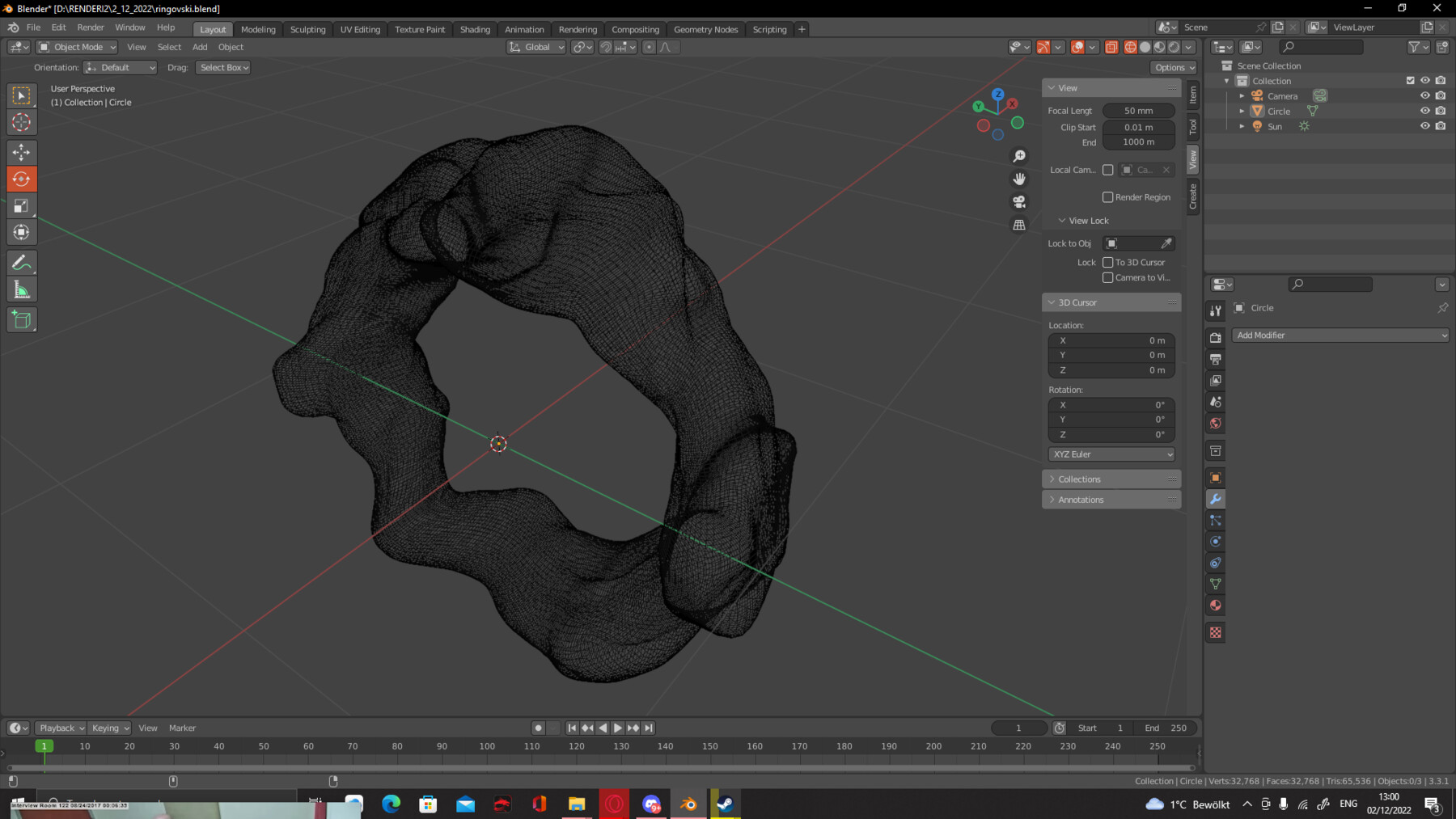The height and width of the screenshot is (819, 1456).
Task: Switch to the Shading workspace tab
Action: (x=475, y=29)
